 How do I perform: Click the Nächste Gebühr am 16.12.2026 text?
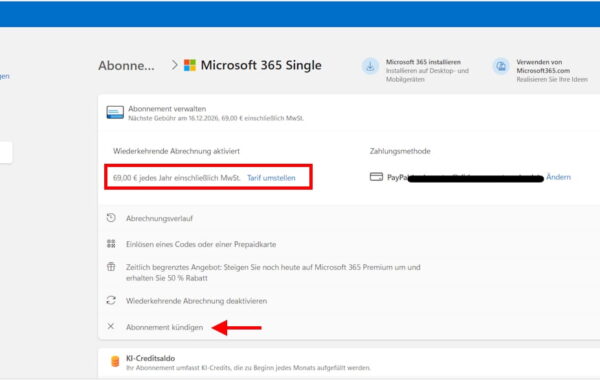click(x=216, y=118)
